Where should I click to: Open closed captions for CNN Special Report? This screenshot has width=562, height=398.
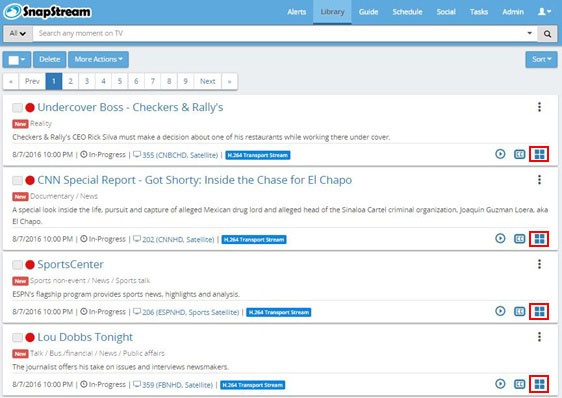[519, 238]
